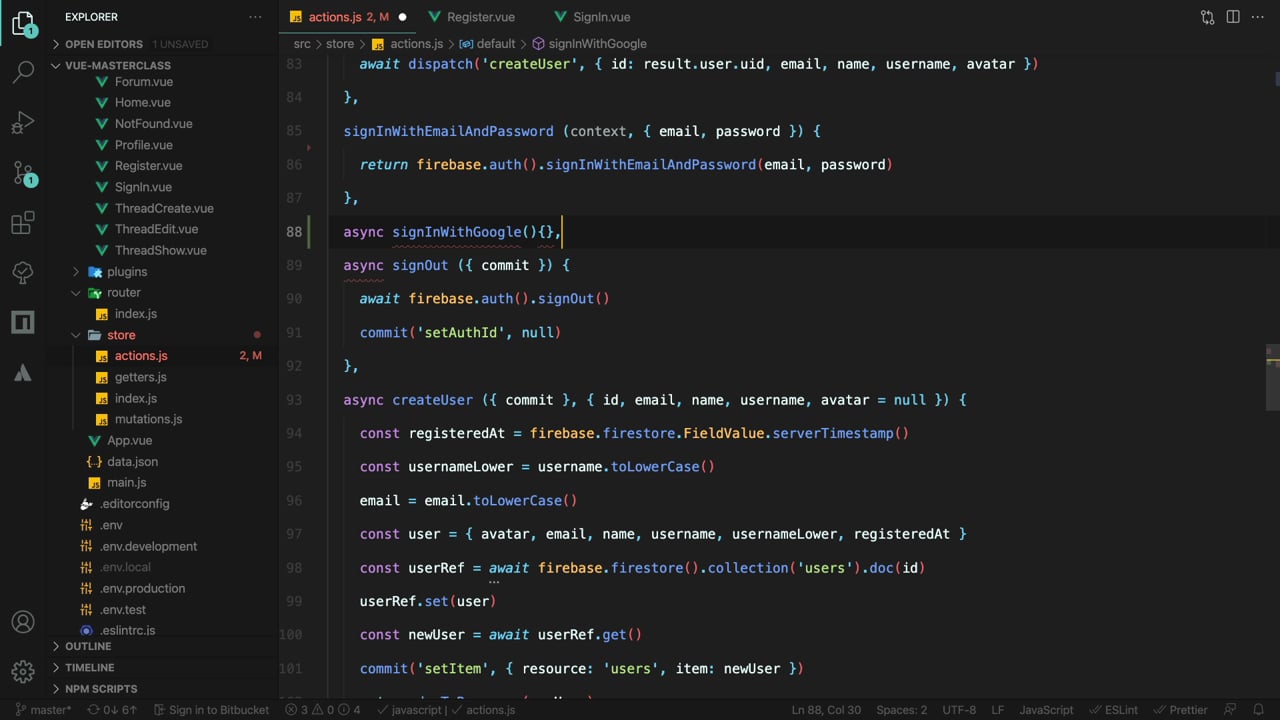Image resolution: width=1280 pixels, height=720 pixels.
Task: Click src in the breadcrumb
Action: coord(302,44)
